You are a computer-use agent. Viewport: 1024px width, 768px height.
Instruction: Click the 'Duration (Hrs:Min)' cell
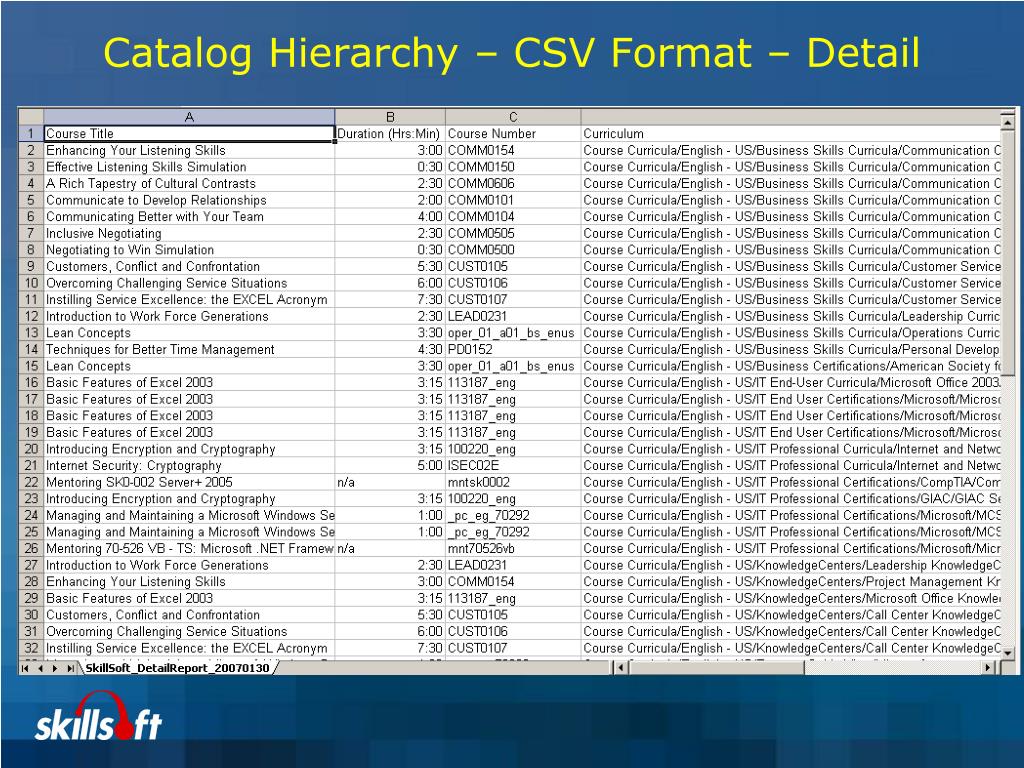tap(391, 134)
